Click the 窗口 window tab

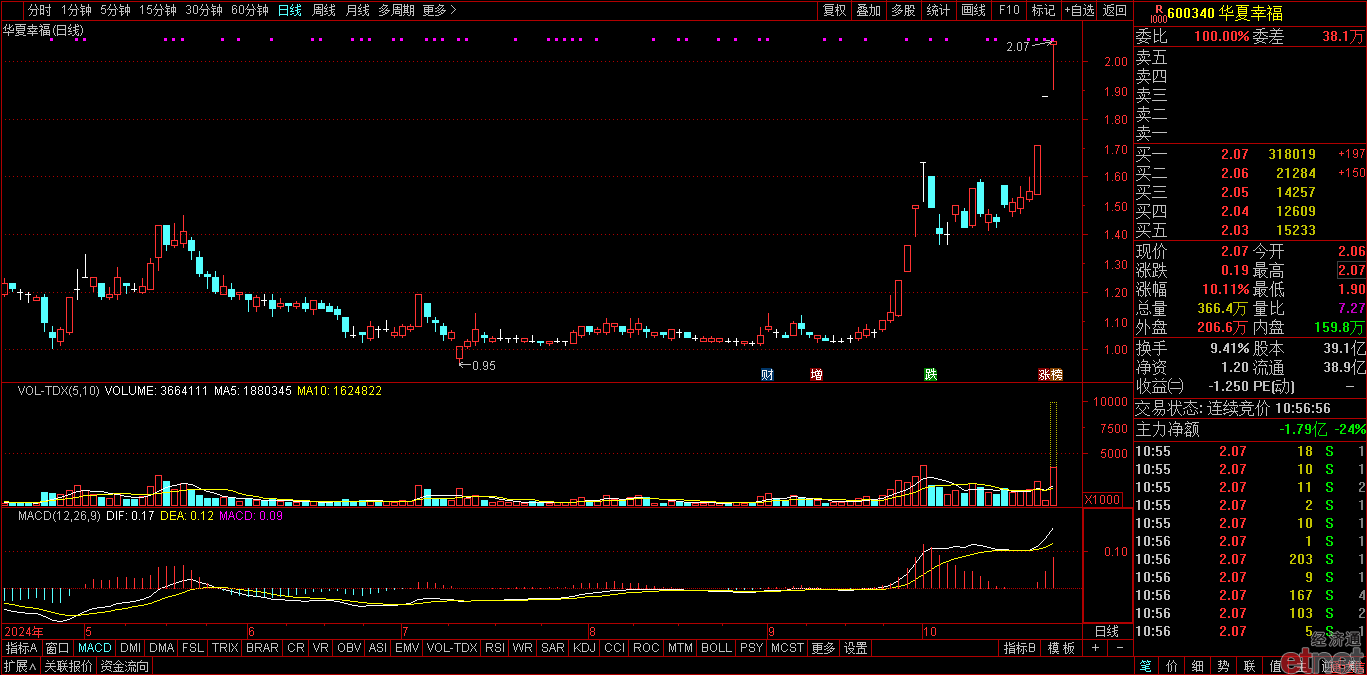pyautogui.click(x=57, y=648)
